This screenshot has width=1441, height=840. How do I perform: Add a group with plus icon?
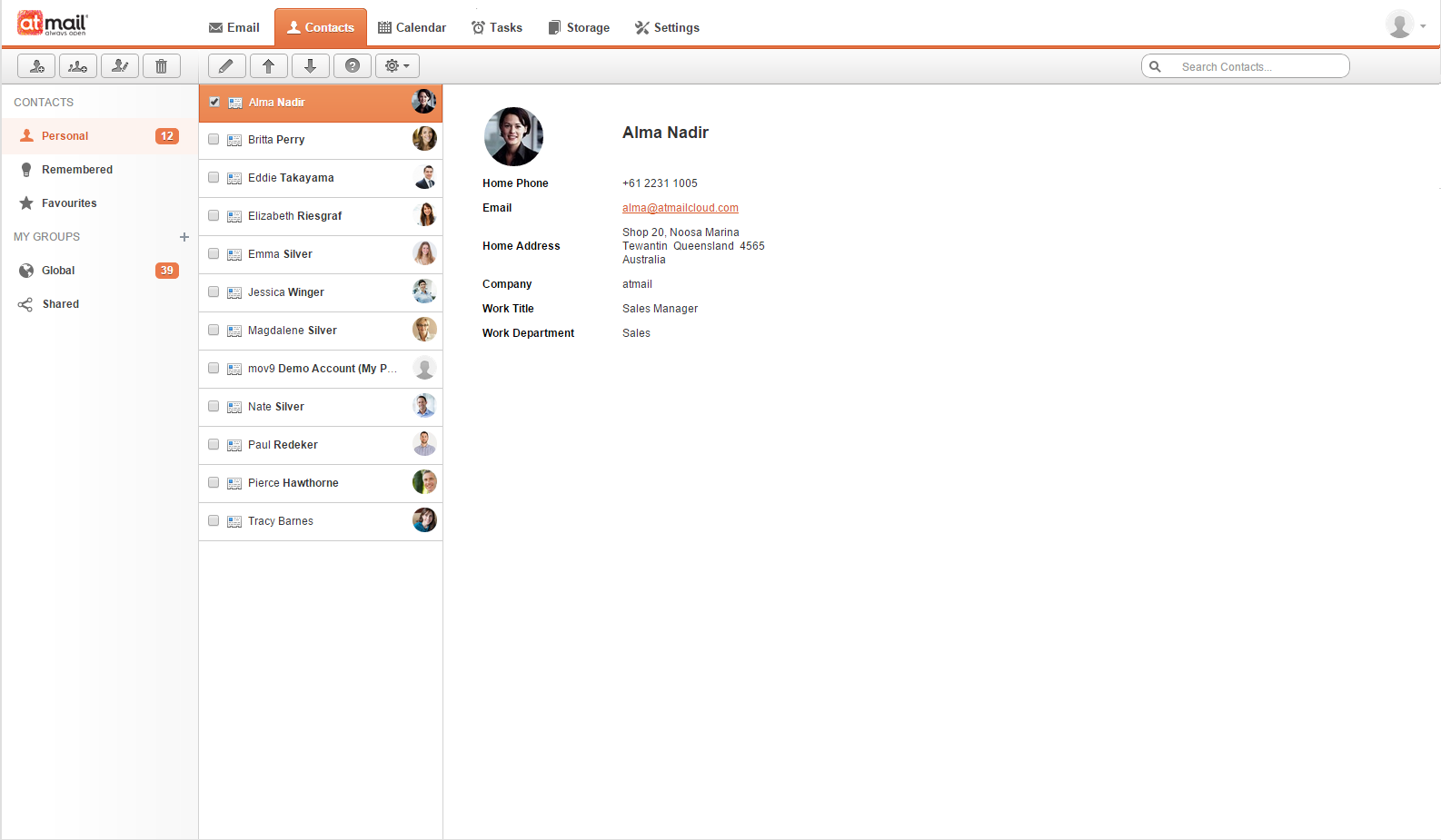click(184, 237)
